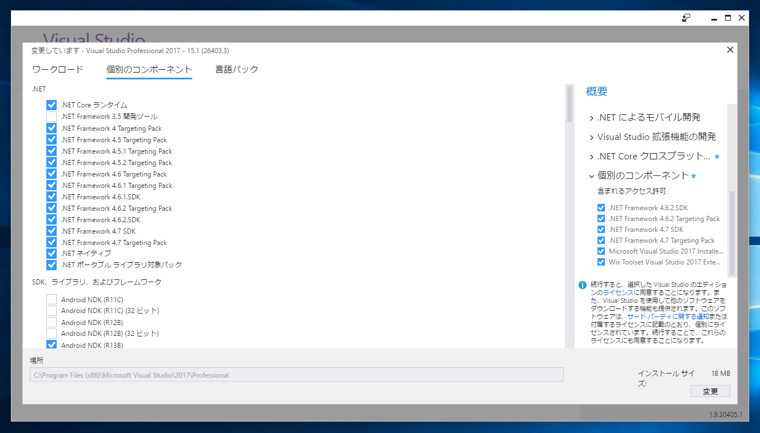Expand .NET Core クロスプラット... summary item
Image resolution: width=760 pixels, height=433 pixels.
coord(591,157)
